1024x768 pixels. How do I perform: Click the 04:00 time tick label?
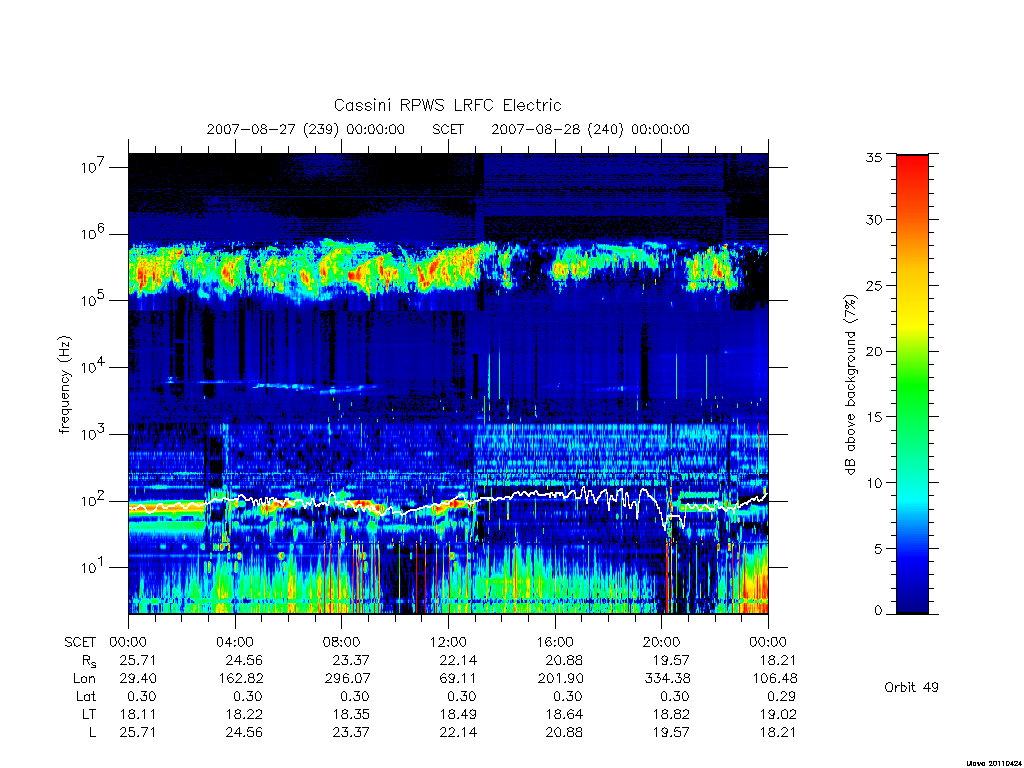pos(235,642)
